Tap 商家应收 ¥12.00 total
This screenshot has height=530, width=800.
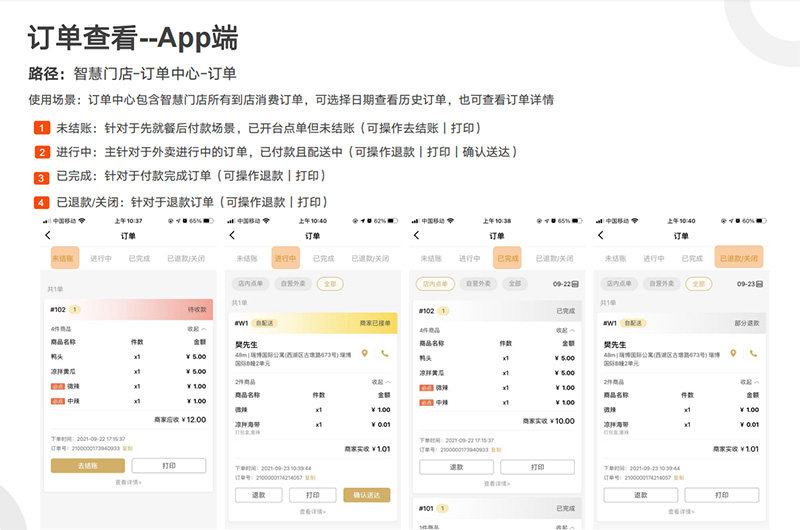(x=180, y=420)
